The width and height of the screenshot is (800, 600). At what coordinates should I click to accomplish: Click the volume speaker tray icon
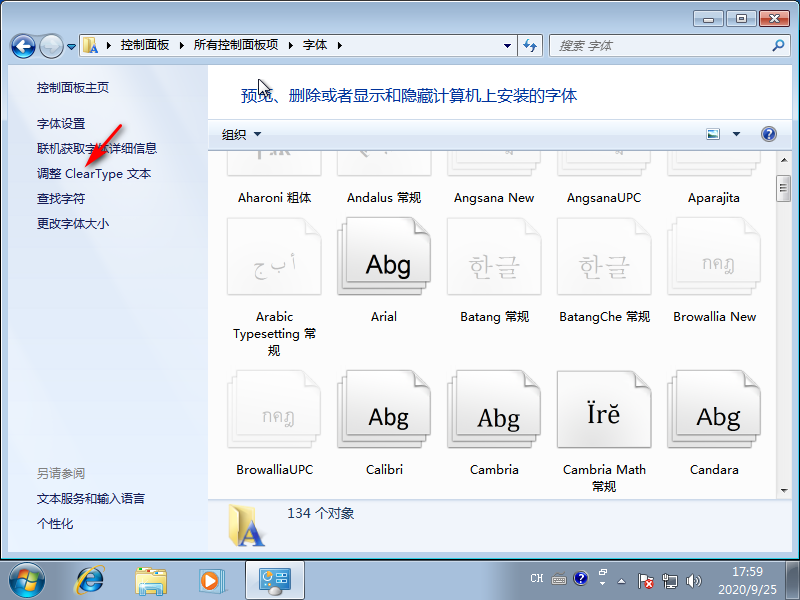coord(694,580)
